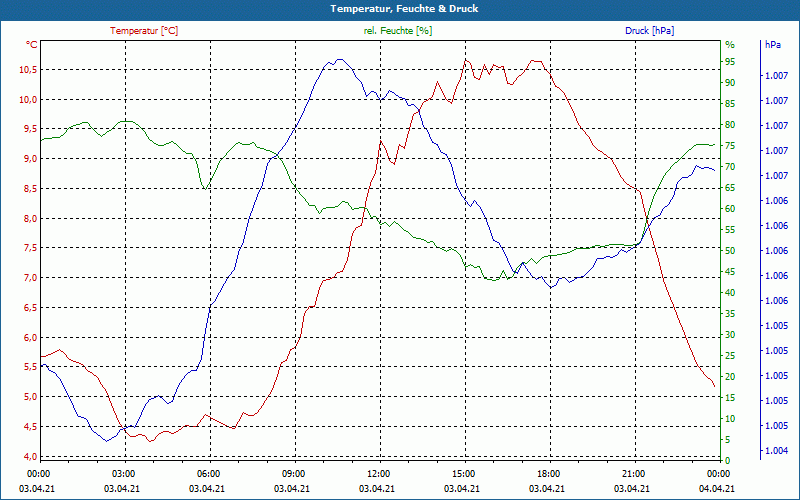Viewport: 800px width, 500px height.
Task: Click the '35' humidity axis value
Action: [730, 314]
